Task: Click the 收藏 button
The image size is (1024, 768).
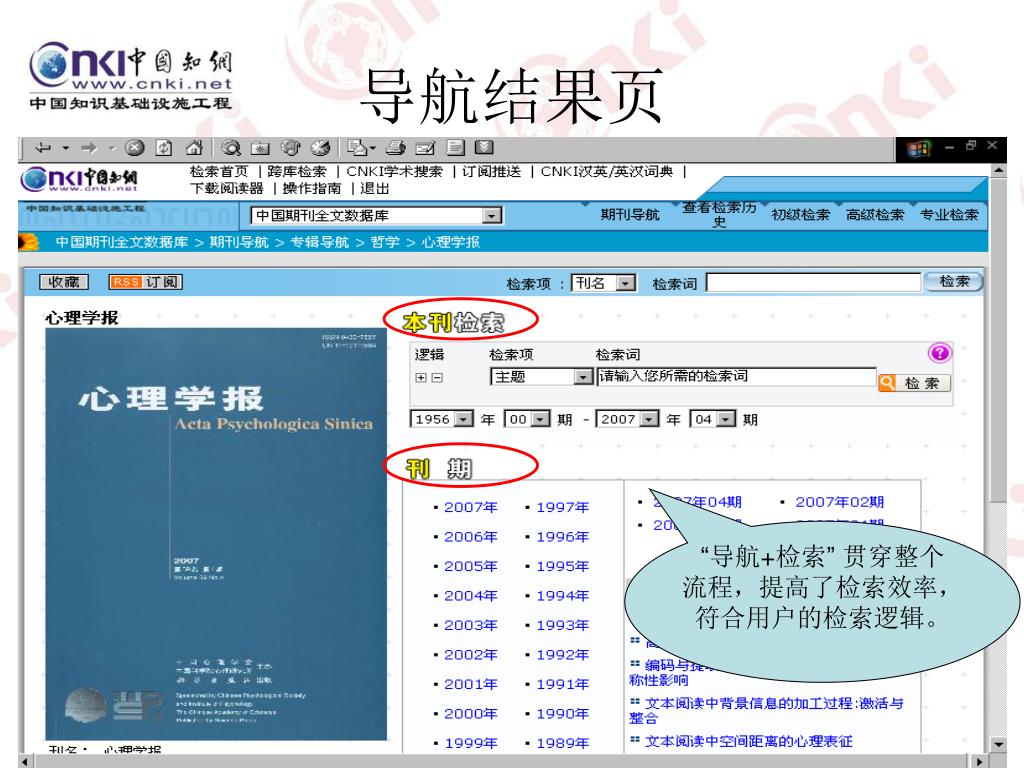Action: pyautogui.click(x=63, y=281)
